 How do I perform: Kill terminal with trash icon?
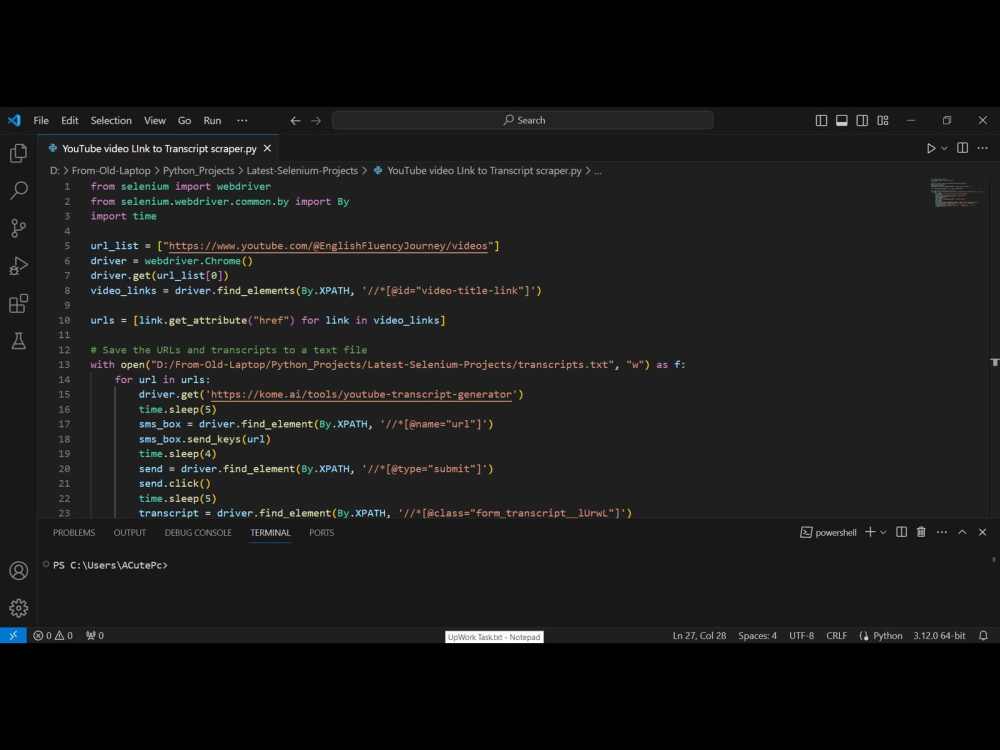pyautogui.click(x=921, y=532)
